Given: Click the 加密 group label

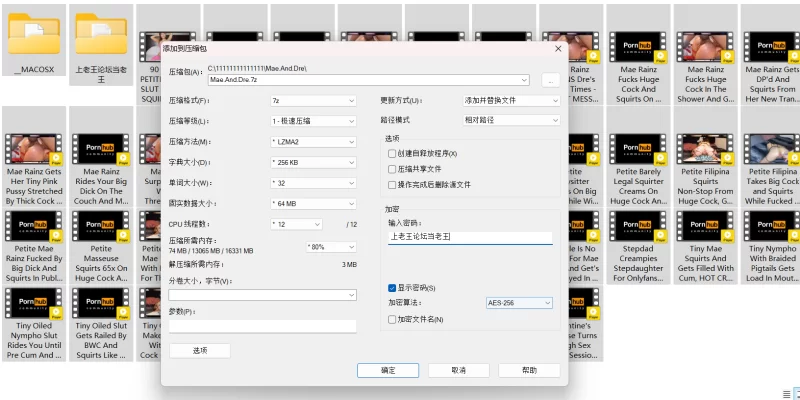Looking at the screenshot, I should pos(392,209).
